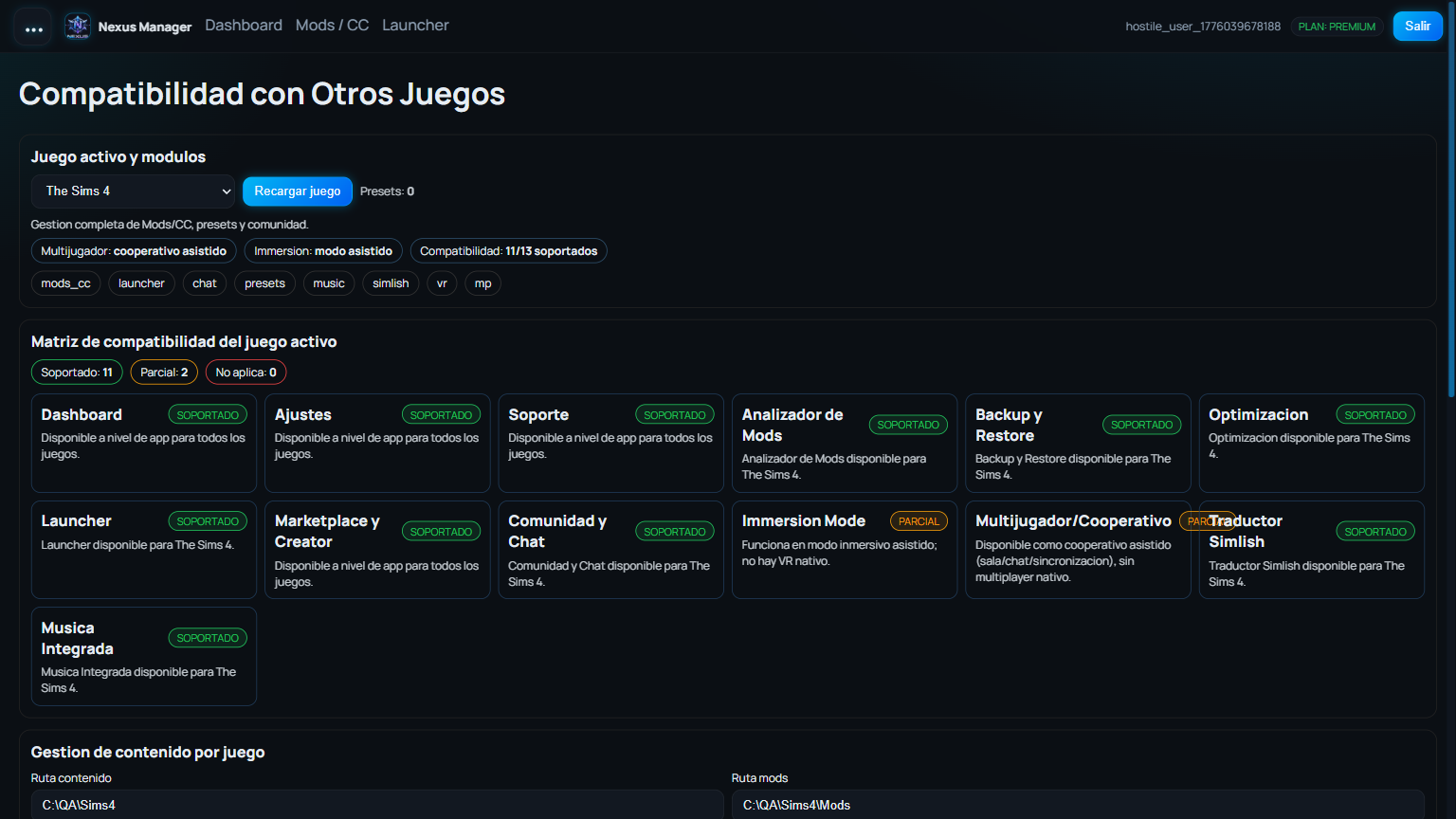Click PARCIAL badge on Immersion Mode

[919, 521]
